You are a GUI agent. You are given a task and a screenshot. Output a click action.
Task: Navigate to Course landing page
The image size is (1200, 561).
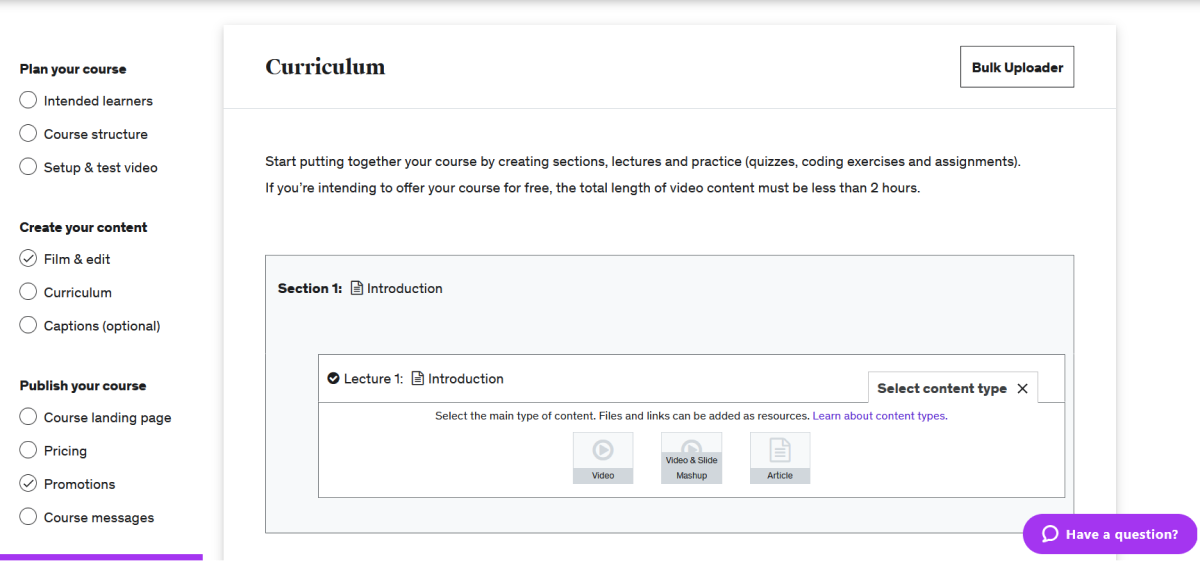[x=108, y=418]
